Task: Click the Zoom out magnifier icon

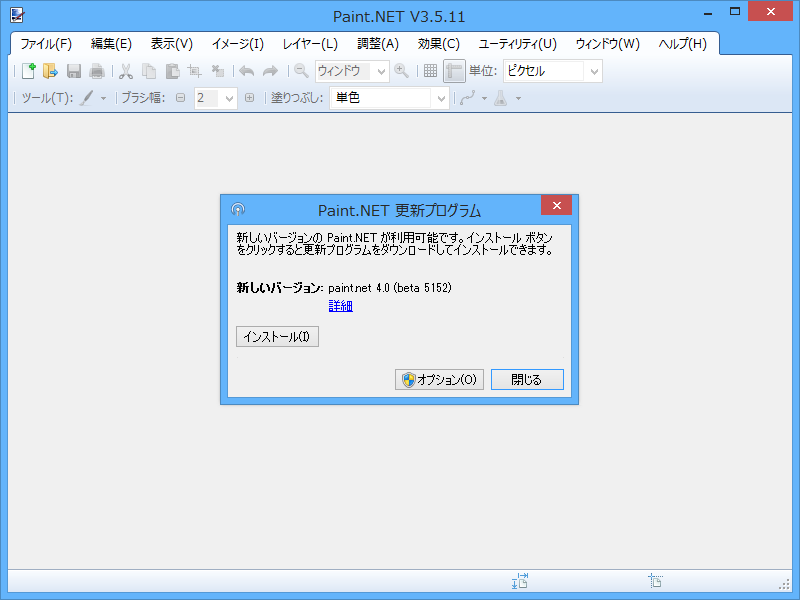Action: click(x=302, y=71)
